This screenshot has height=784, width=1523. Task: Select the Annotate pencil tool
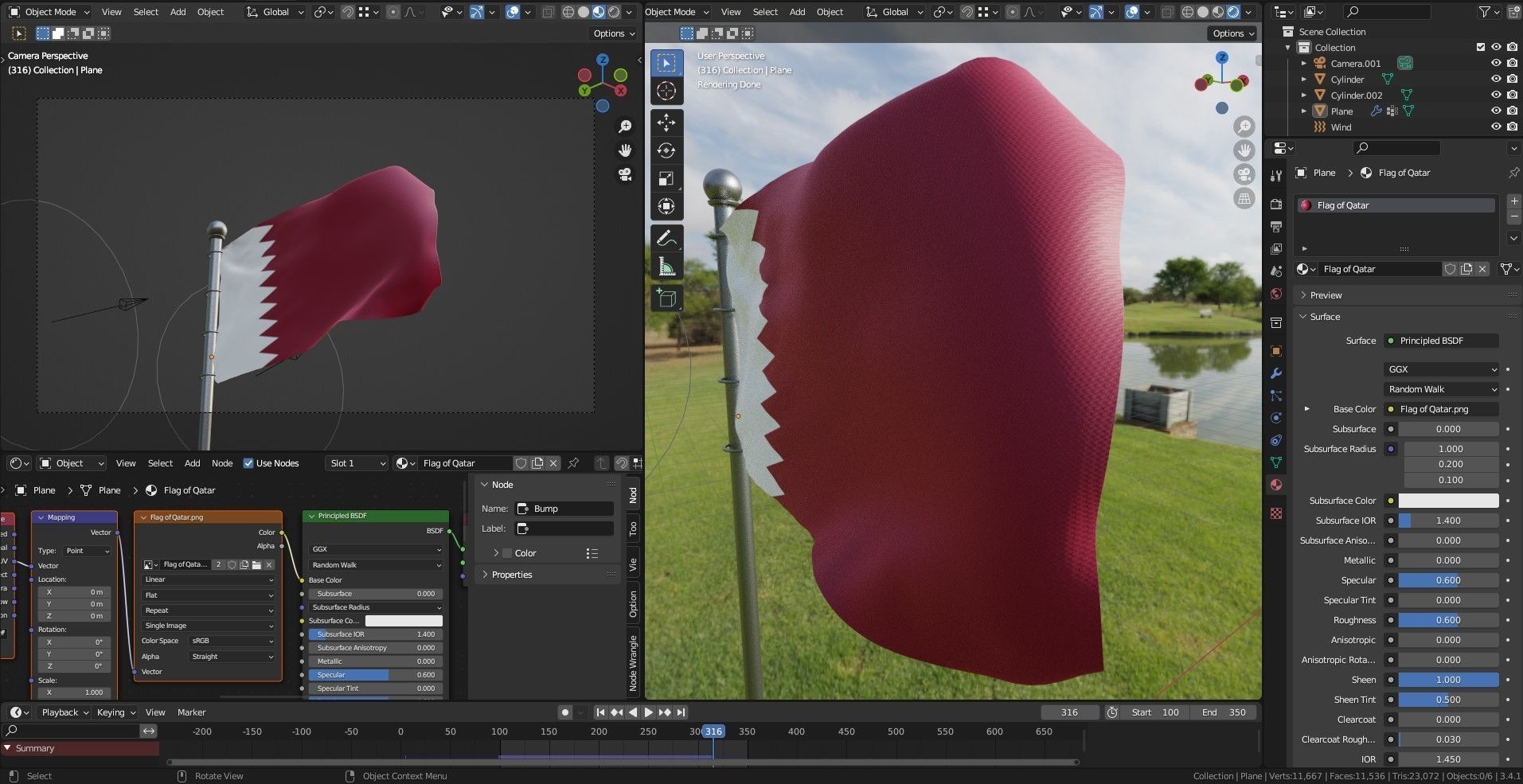666,238
